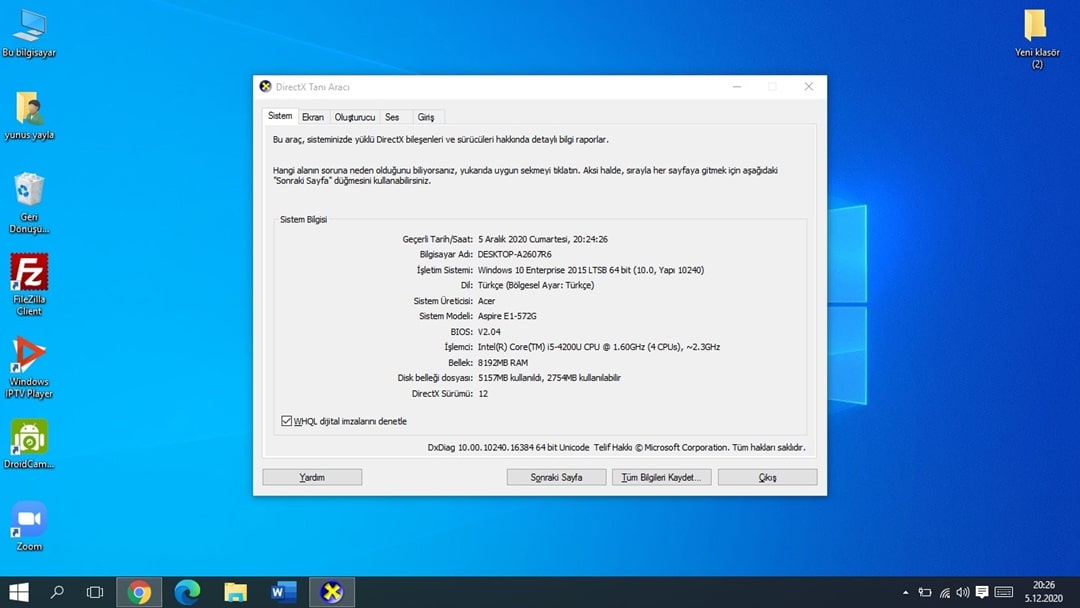Click the DirectX tool taskbar icon
Image resolution: width=1080 pixels, height=608 pixels.
(x=332, y=592)
